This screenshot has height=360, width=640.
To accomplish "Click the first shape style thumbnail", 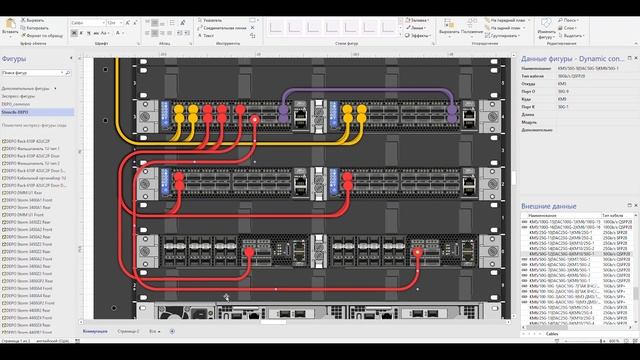I will 276,28.
